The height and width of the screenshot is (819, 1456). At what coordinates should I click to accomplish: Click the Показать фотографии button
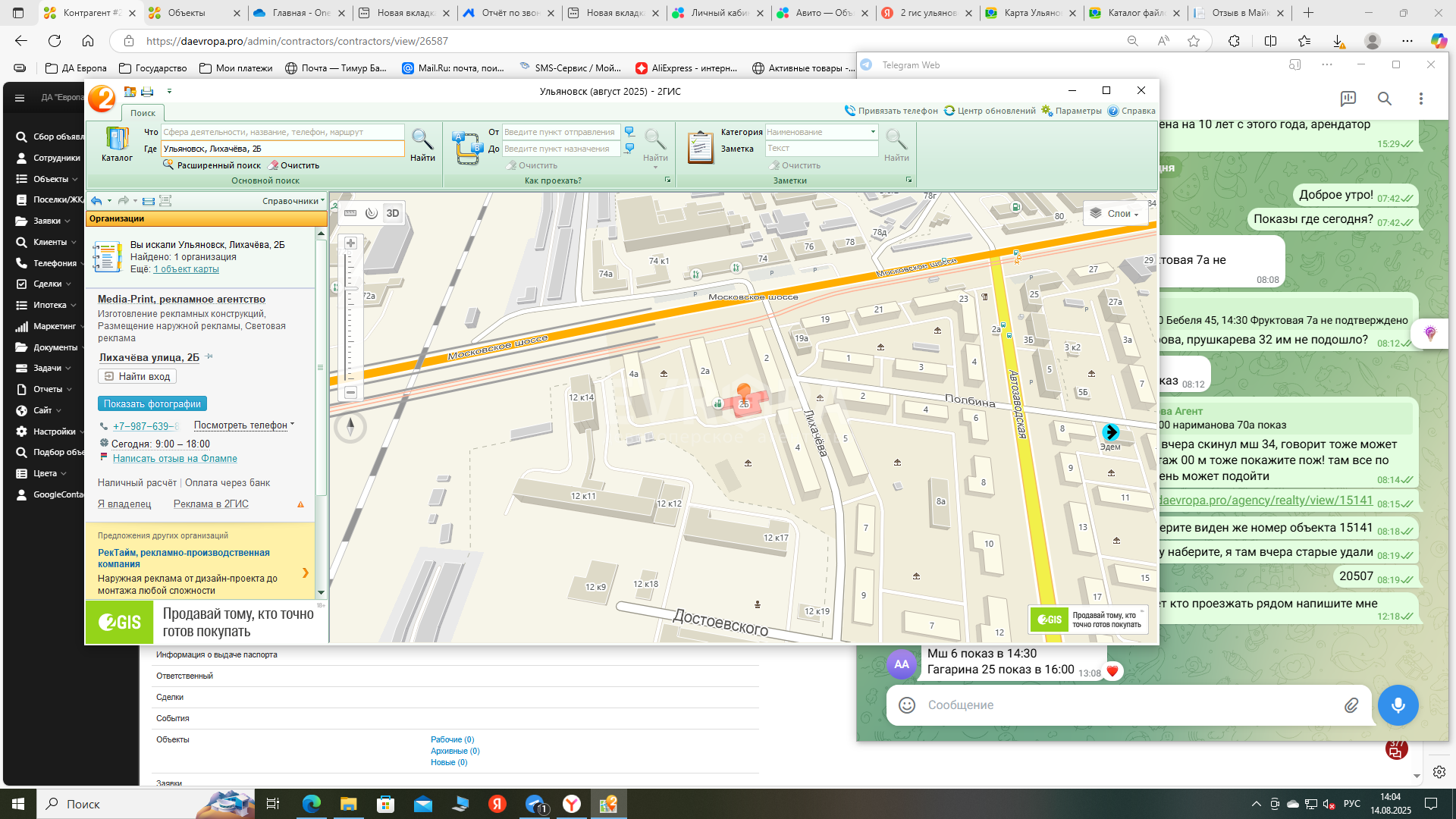[x=152, y=404]
